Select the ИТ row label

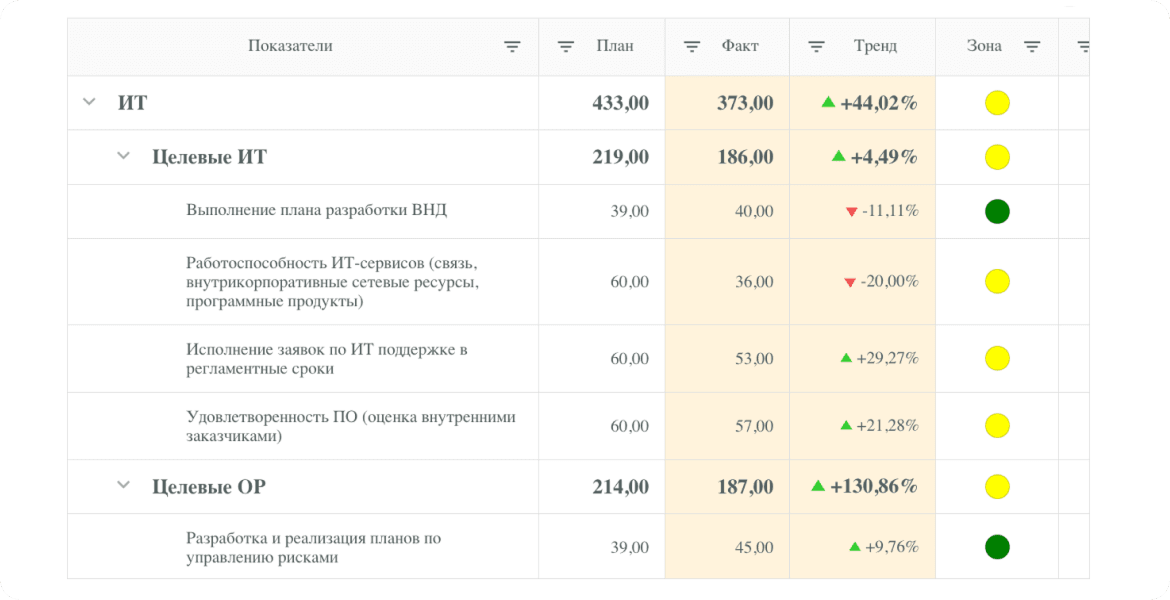133,103
